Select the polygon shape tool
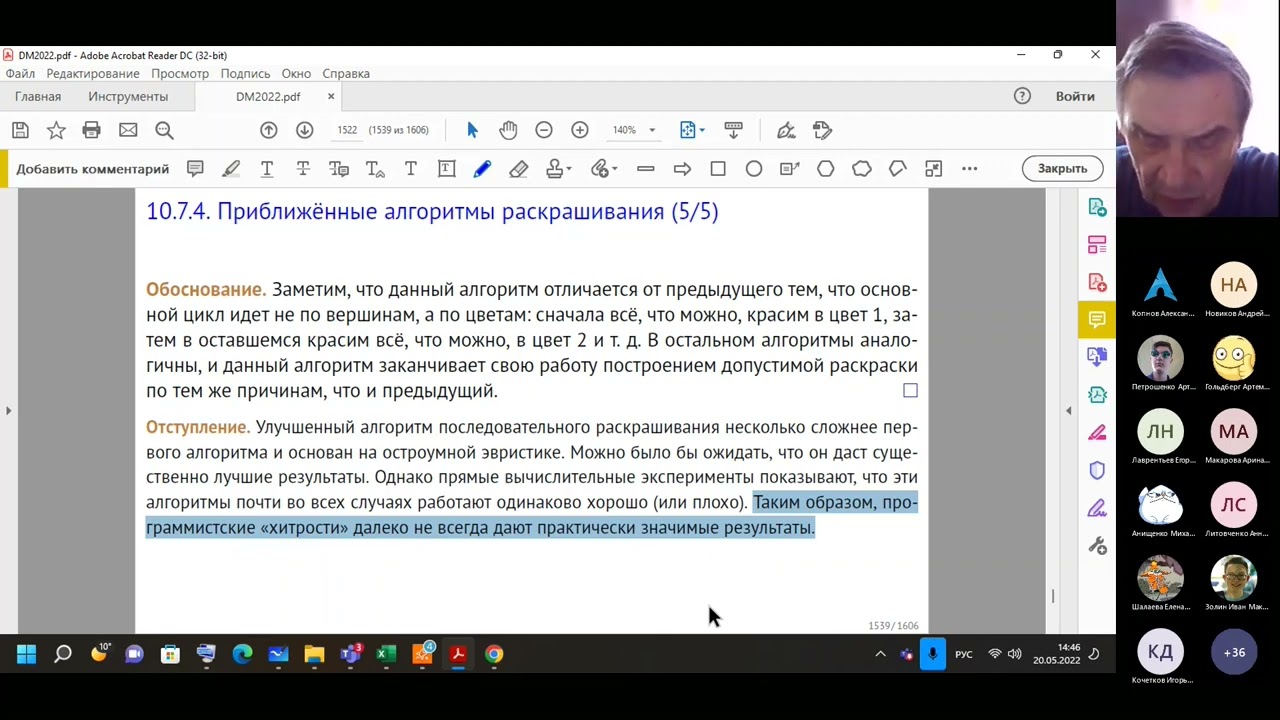The image size is (1280, 720). (x=826, y=169)
